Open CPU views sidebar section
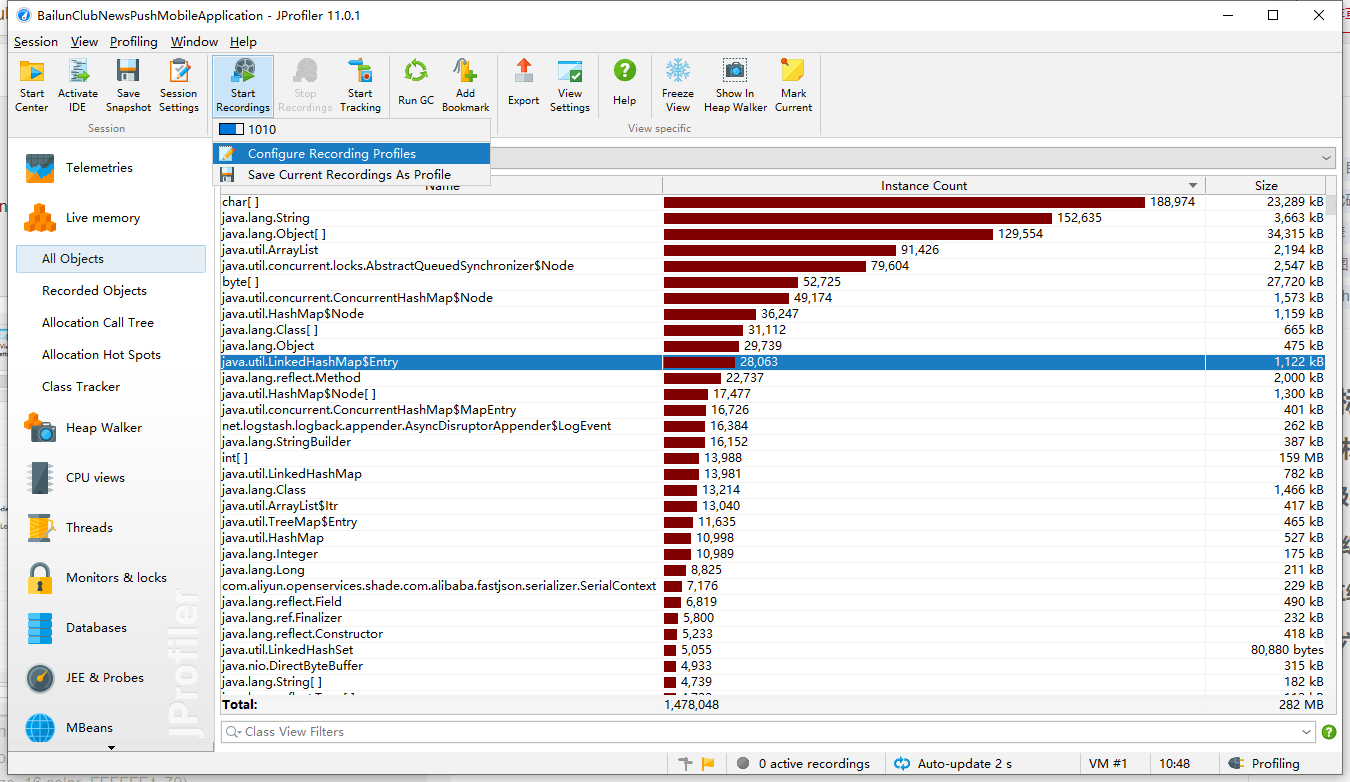 [x=111, y=478]
